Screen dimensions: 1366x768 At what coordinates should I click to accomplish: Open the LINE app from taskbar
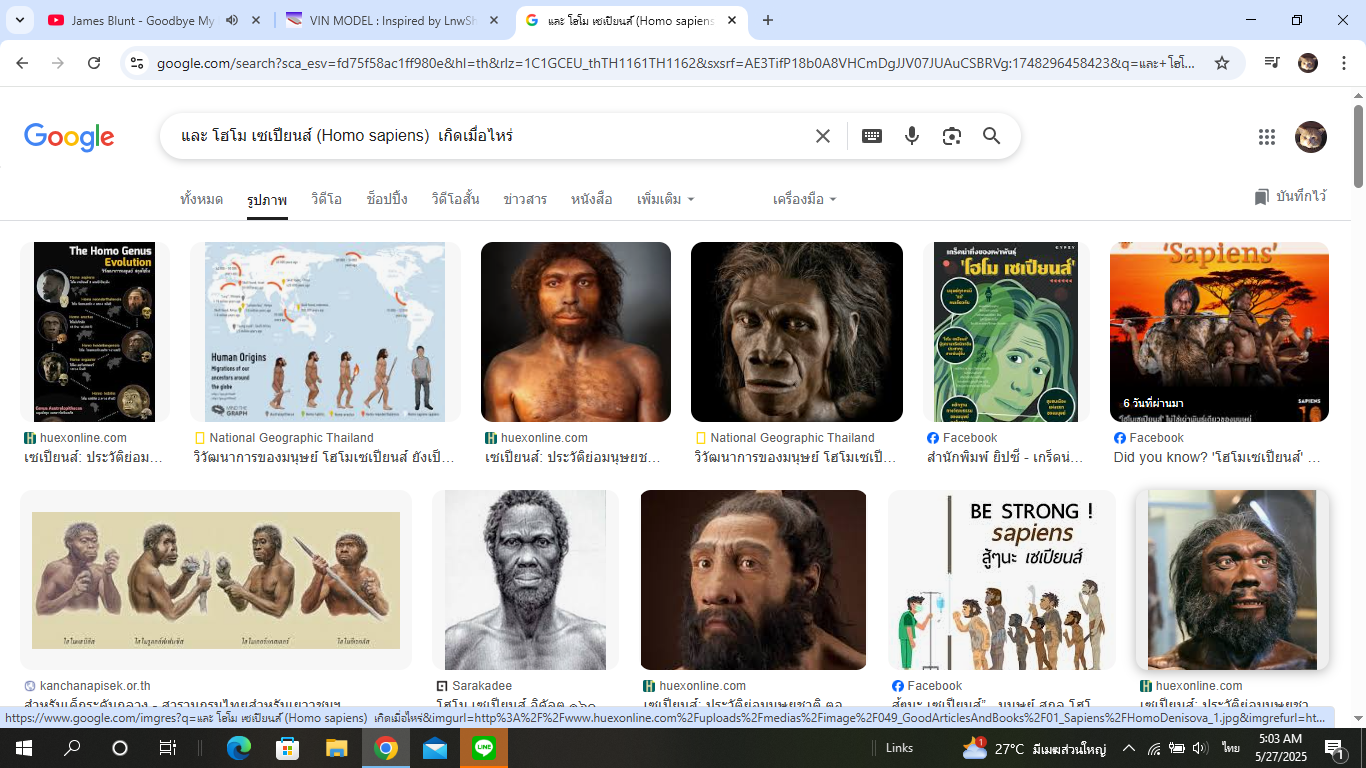click(x=484, y=748)
